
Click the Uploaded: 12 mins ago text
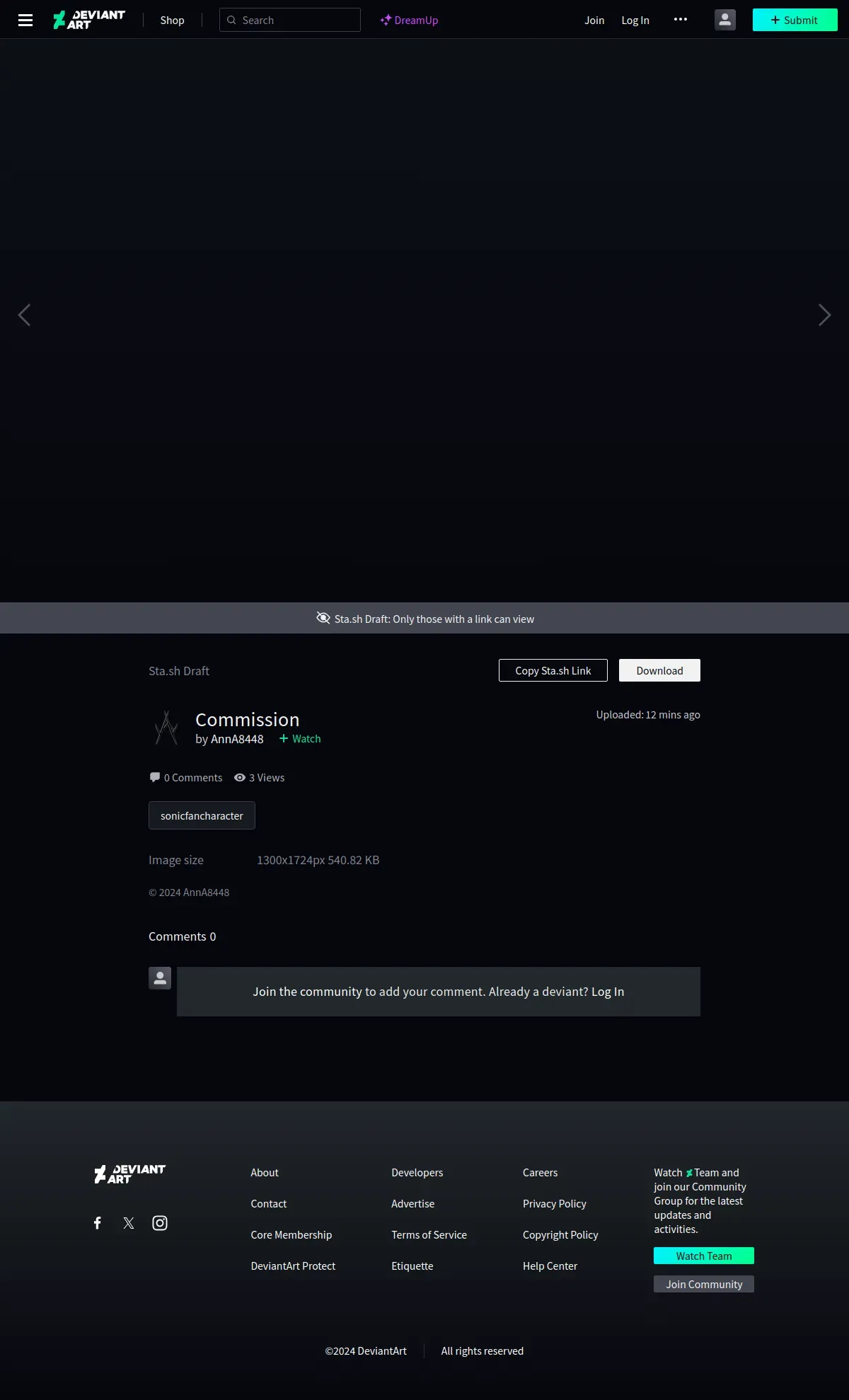(648, 715)
